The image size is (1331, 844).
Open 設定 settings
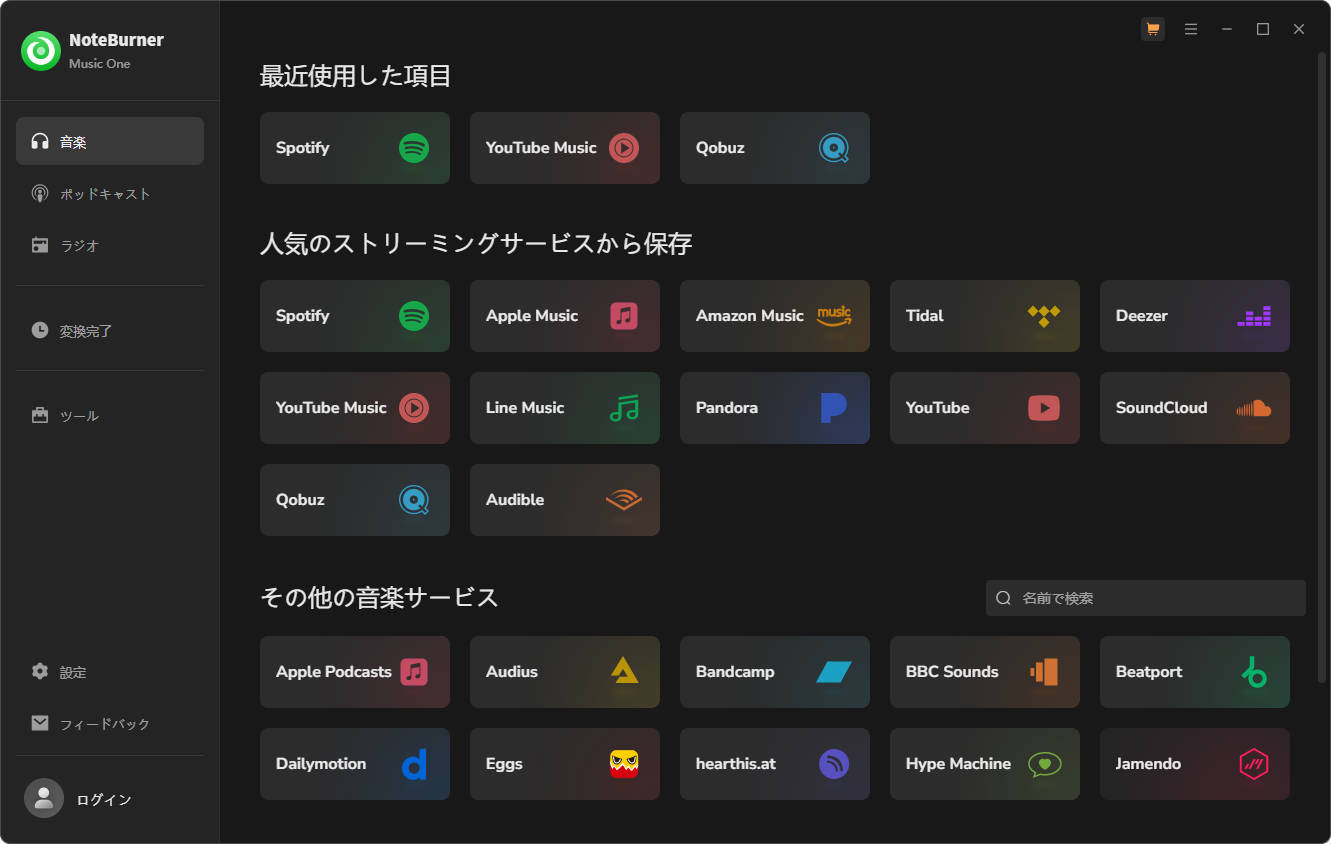point(110,672)
